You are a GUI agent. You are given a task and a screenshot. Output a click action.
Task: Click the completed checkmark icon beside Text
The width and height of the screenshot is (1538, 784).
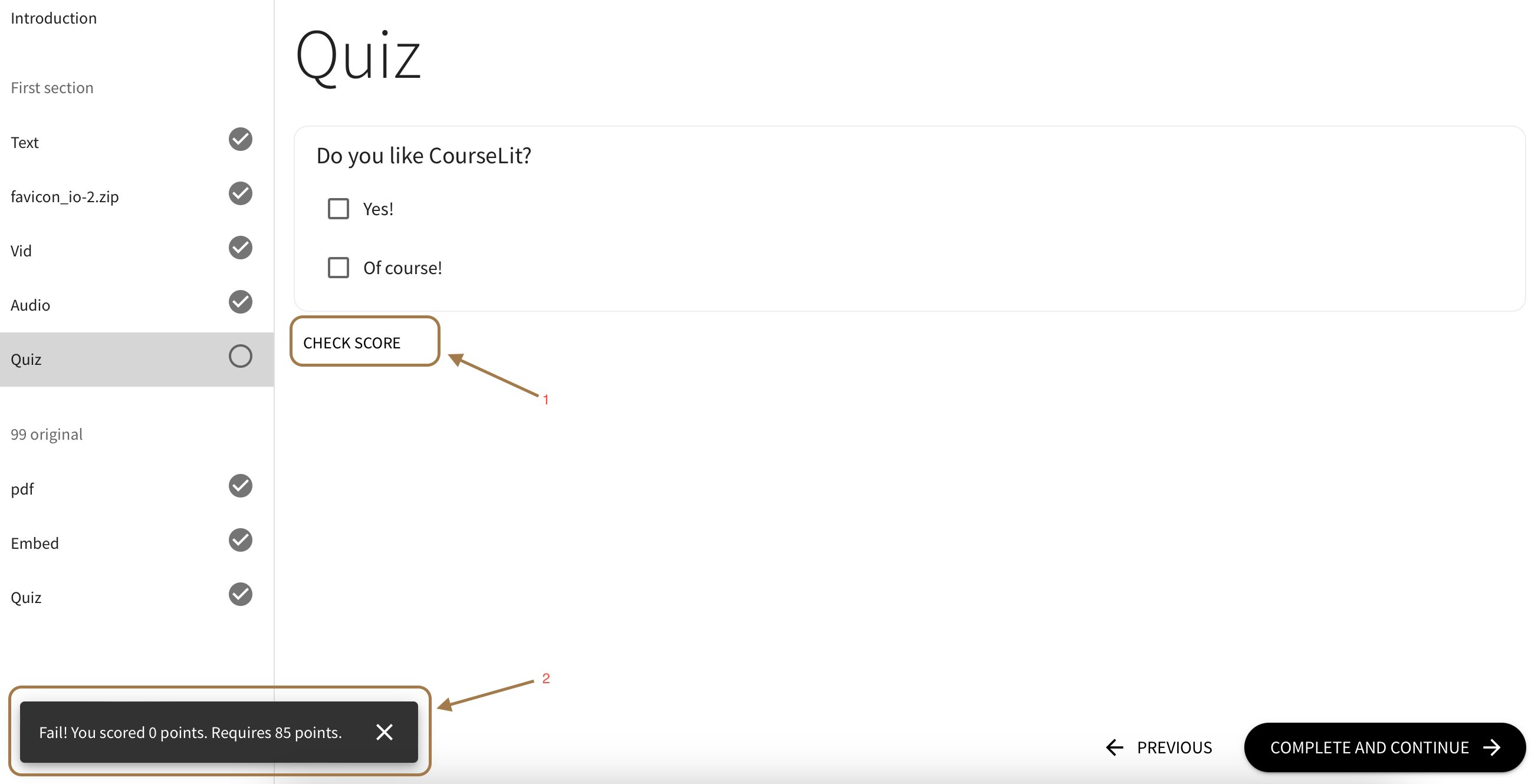[x=240, y=139]
